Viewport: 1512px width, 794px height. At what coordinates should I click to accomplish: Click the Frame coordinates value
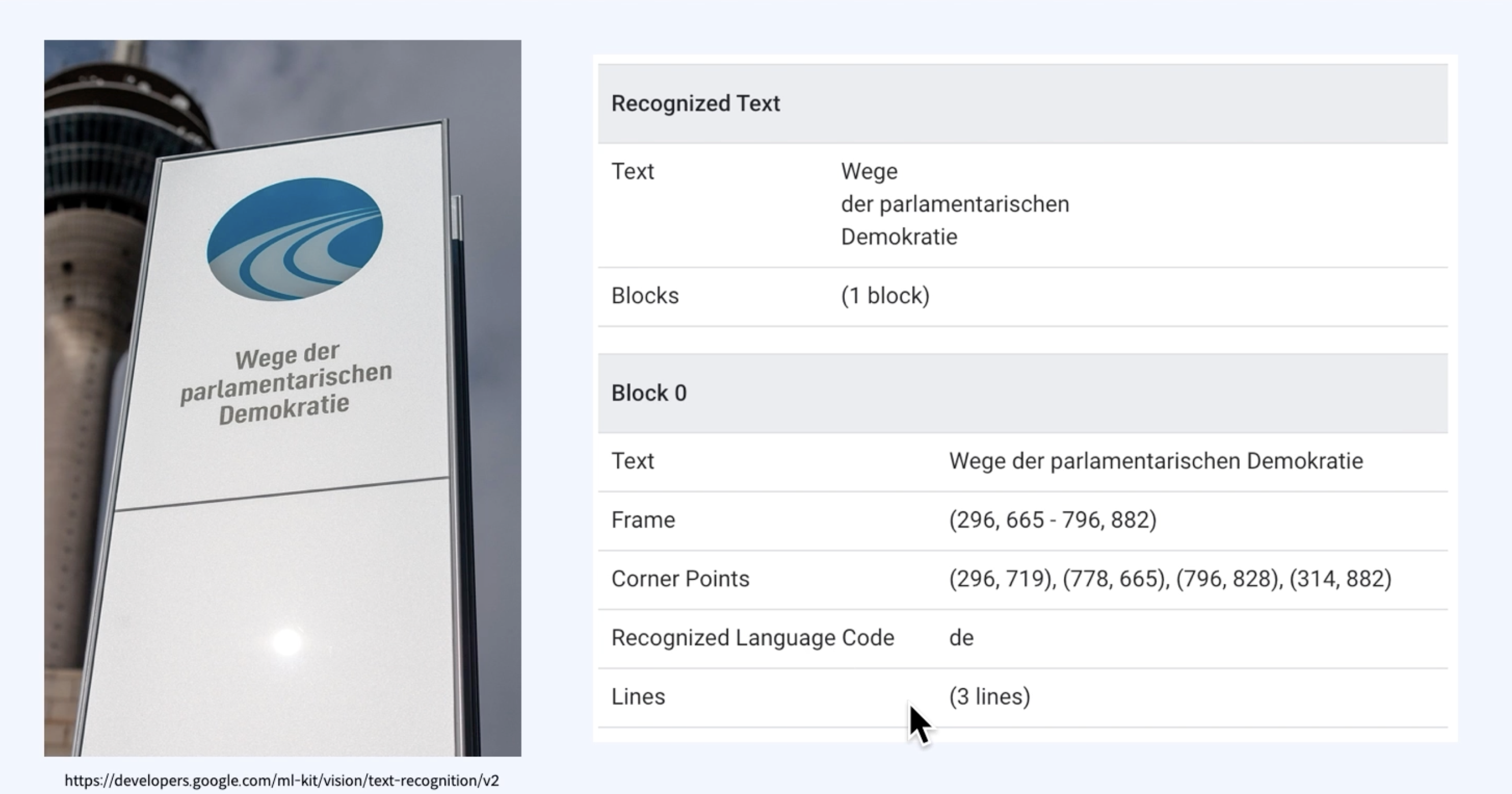coord(1052,520)
